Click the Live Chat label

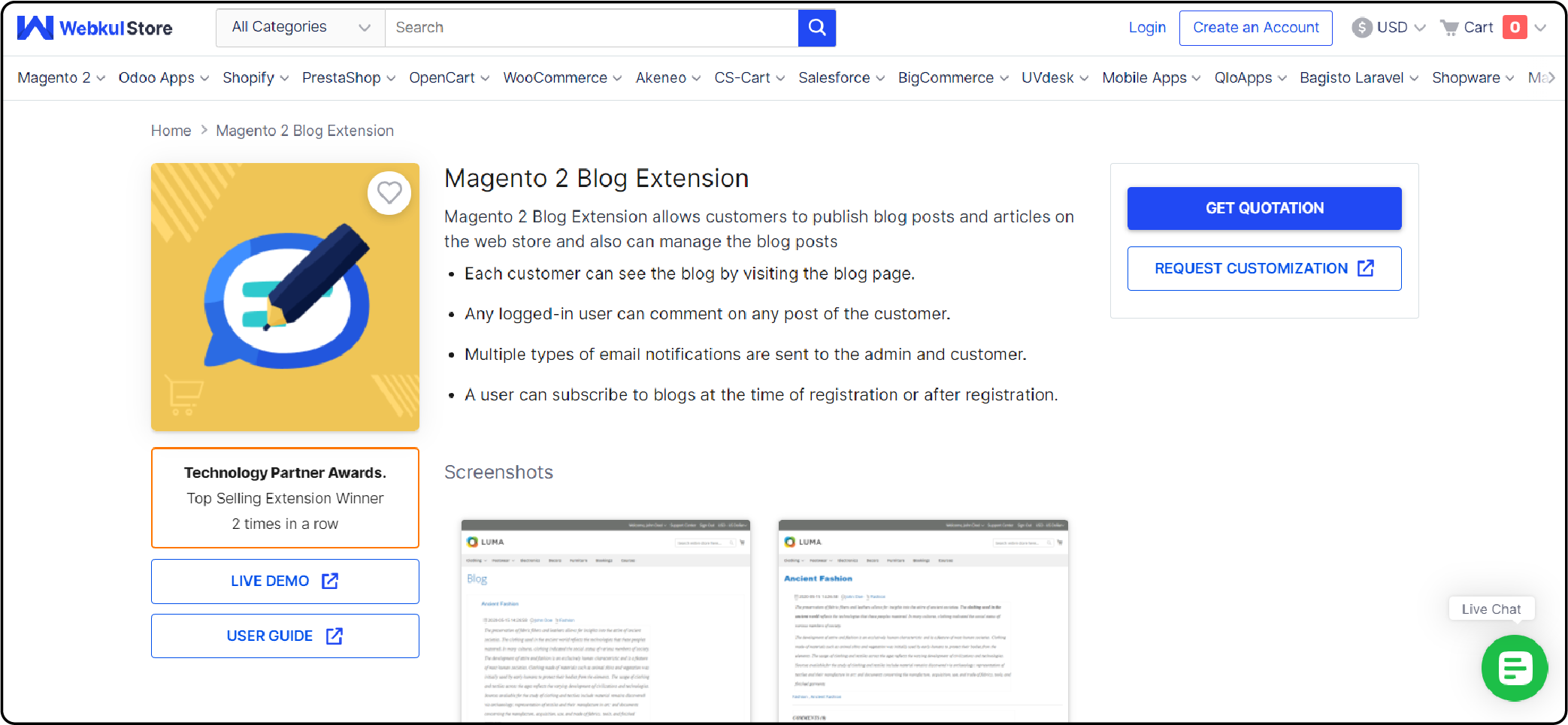click(x=1491, y=609)
